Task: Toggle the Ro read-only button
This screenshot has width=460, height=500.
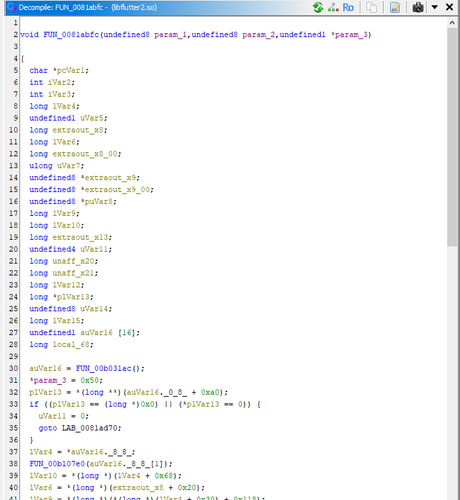Action: pos(348,7)
